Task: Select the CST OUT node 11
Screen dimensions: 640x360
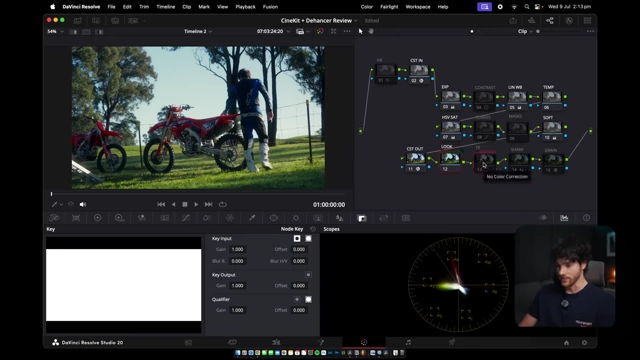Action: 416,162
